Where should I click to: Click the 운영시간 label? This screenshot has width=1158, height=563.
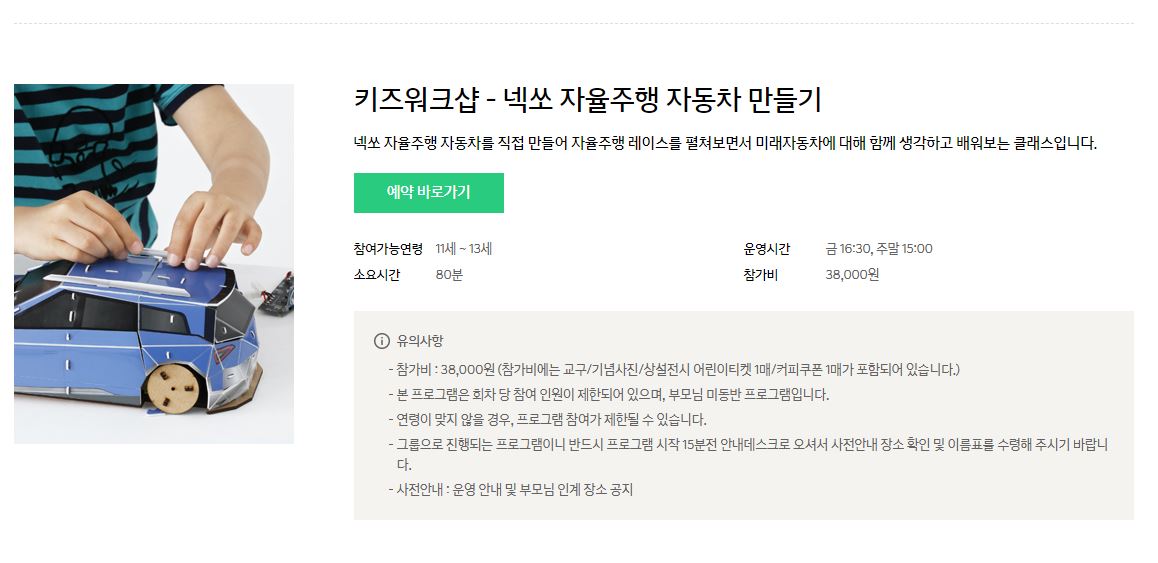[767, 249]
